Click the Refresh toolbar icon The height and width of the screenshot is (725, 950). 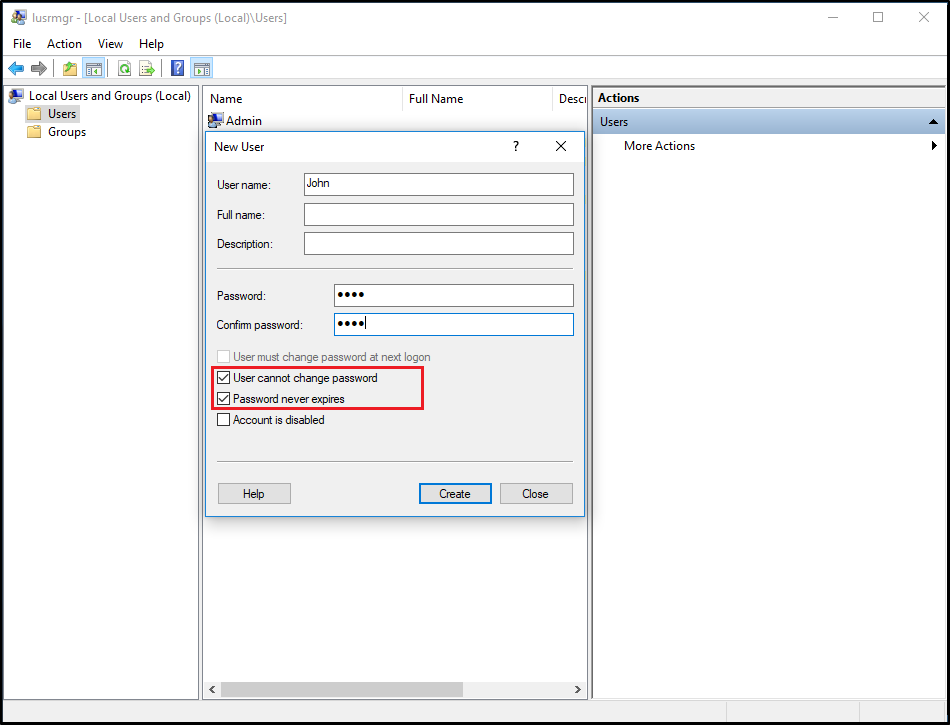coord(124,68)
